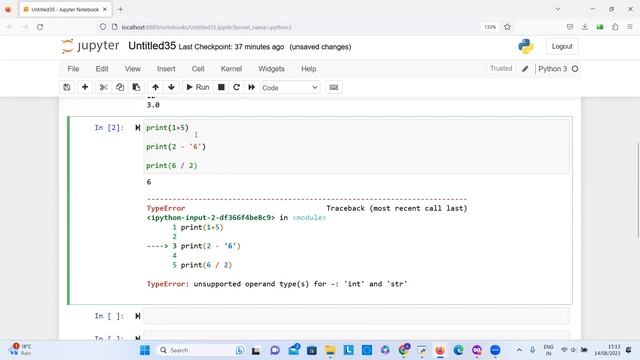Run cell In [2] with its side run icon
This screenshot has height=360, width=640.
[138, 128]
